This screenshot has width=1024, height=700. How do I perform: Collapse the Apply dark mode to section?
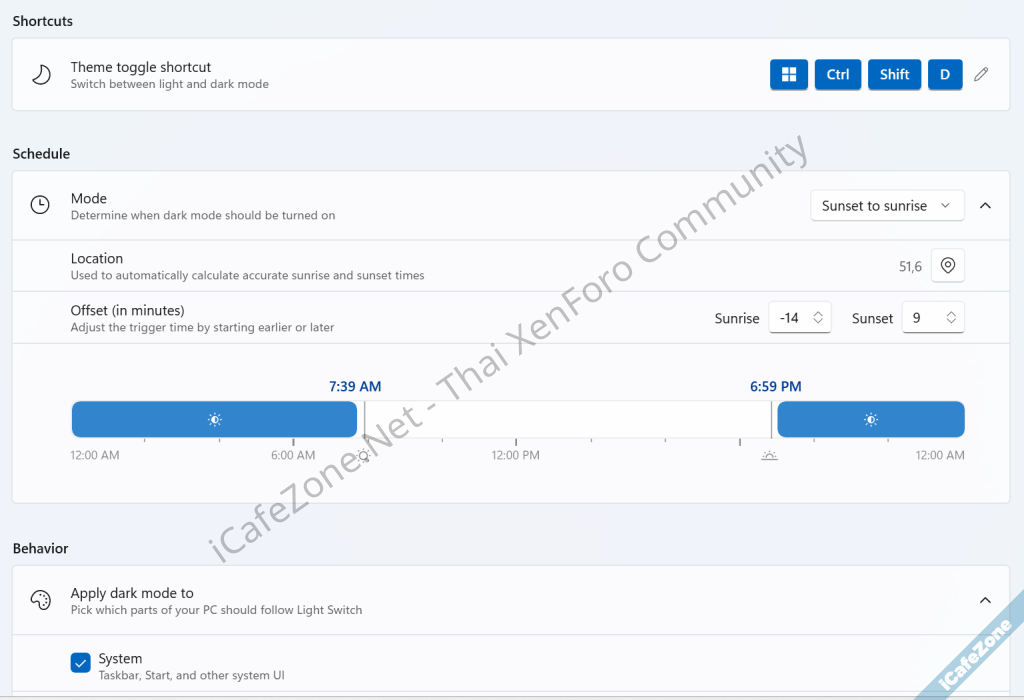(985, 600)
